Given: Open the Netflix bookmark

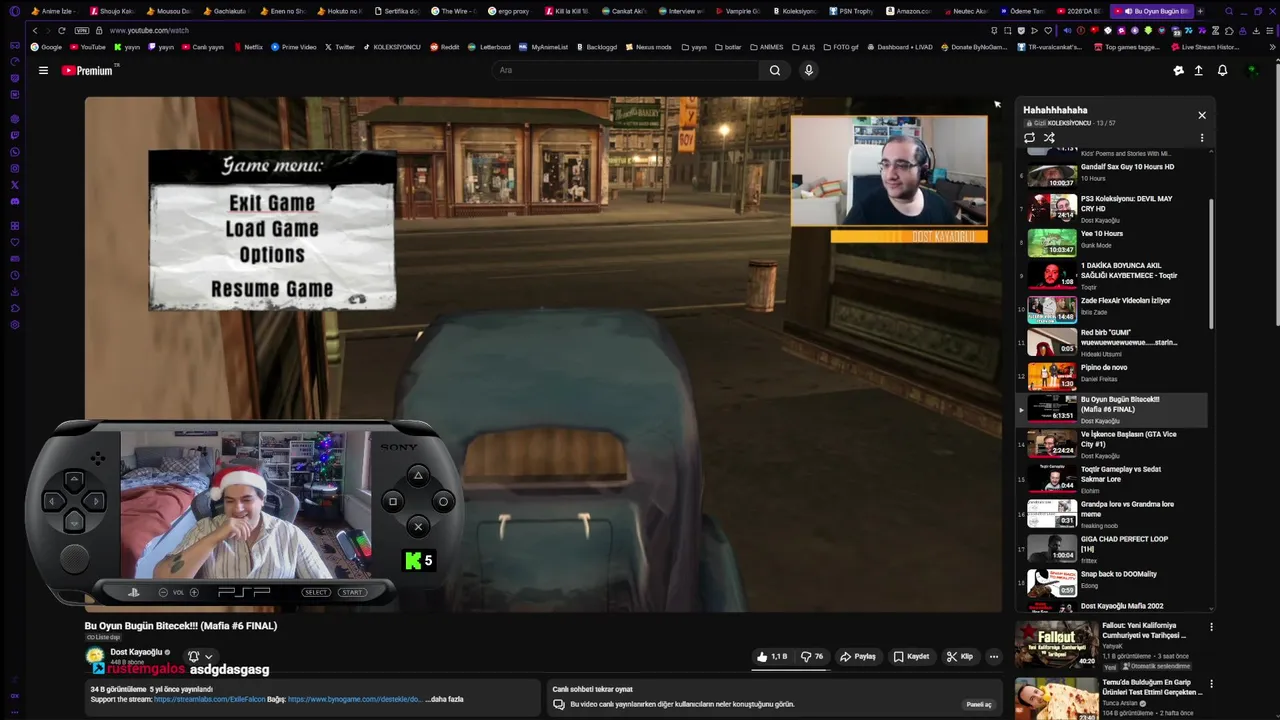Looking at the screenshot, I should click(x=247, y=47).
